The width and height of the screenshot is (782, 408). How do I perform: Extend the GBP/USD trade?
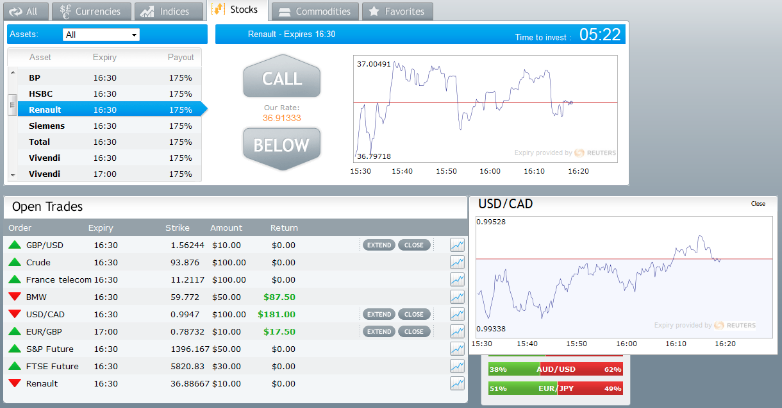(x=379, y=245)
